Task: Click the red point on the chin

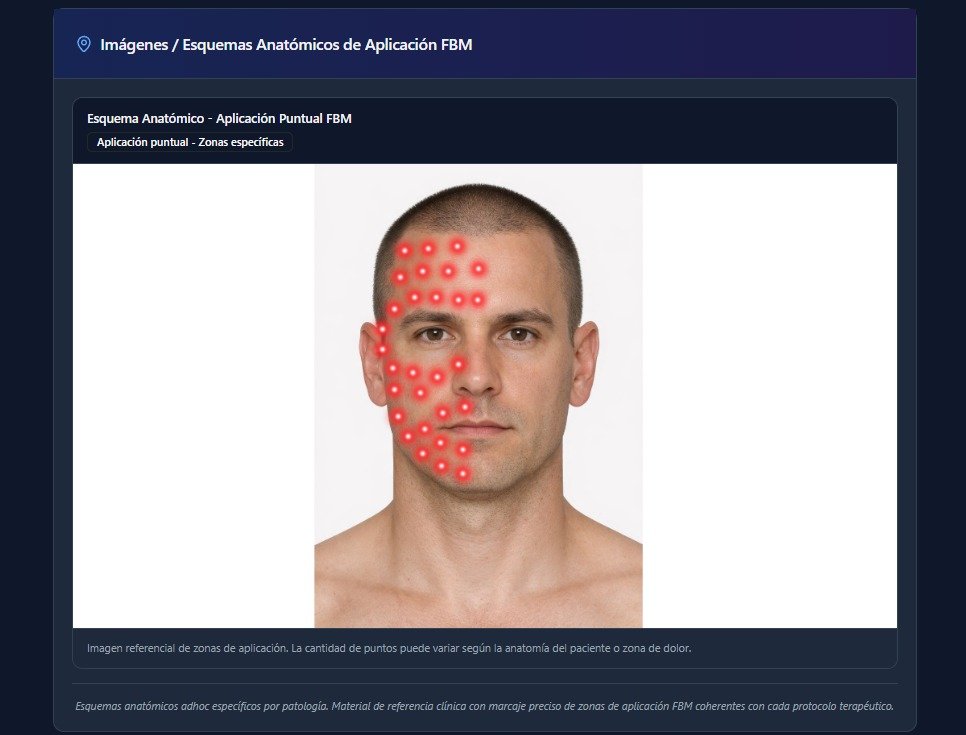Action: point(440,444)
